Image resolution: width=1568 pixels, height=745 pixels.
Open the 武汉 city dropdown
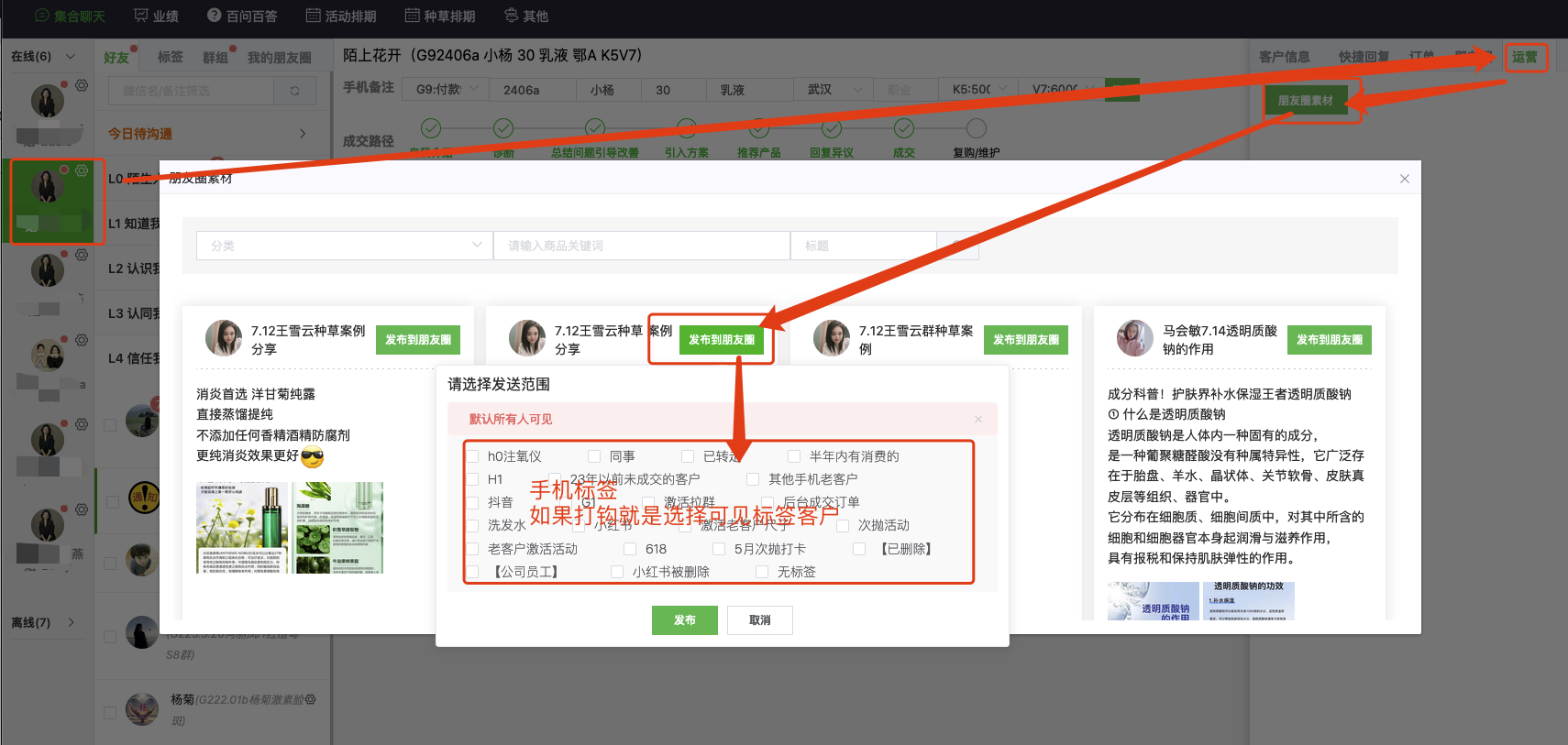834,90
